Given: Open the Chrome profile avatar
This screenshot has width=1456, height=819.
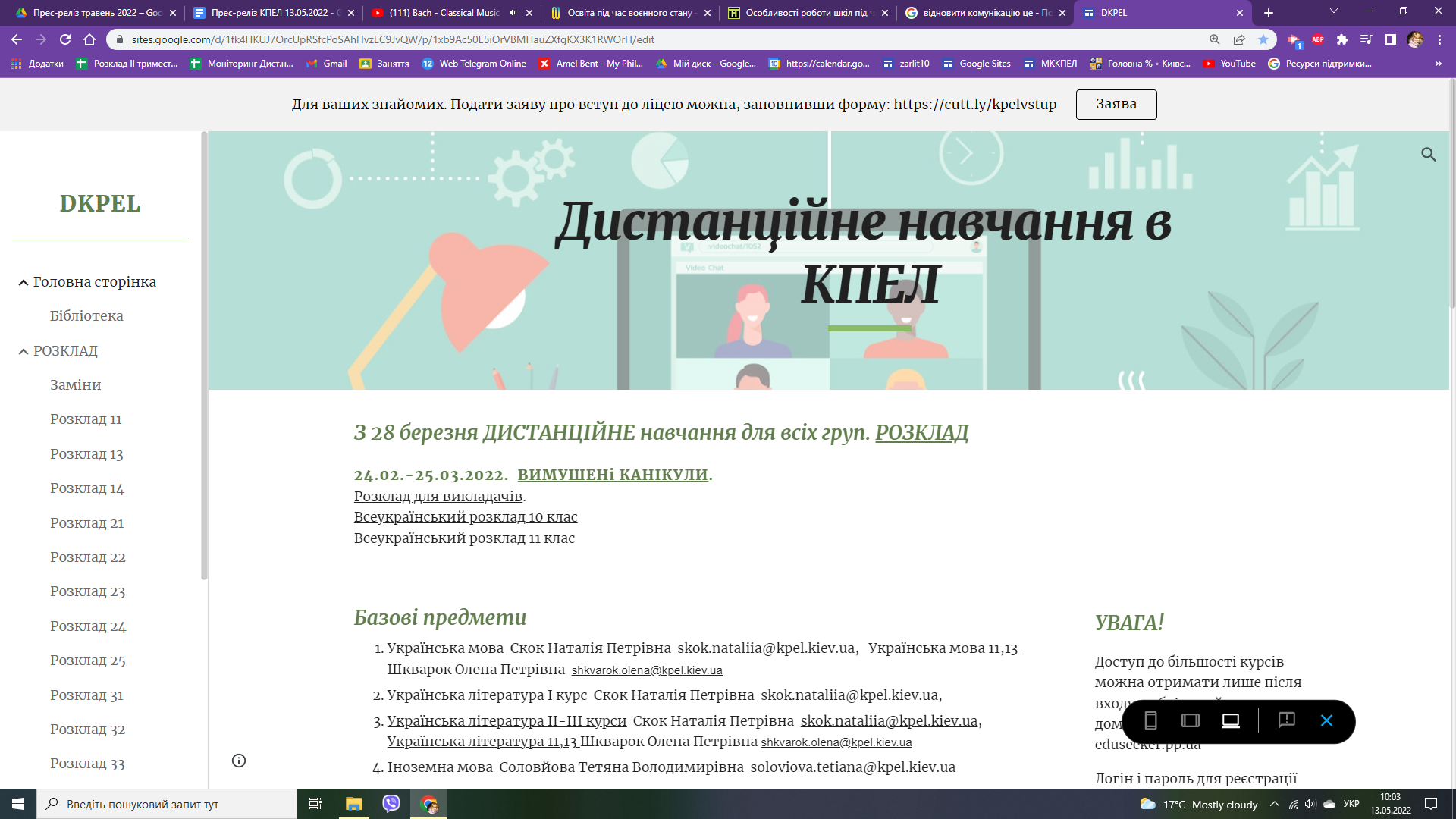Looking at the screenshot, I should [x=1415, y=39].
